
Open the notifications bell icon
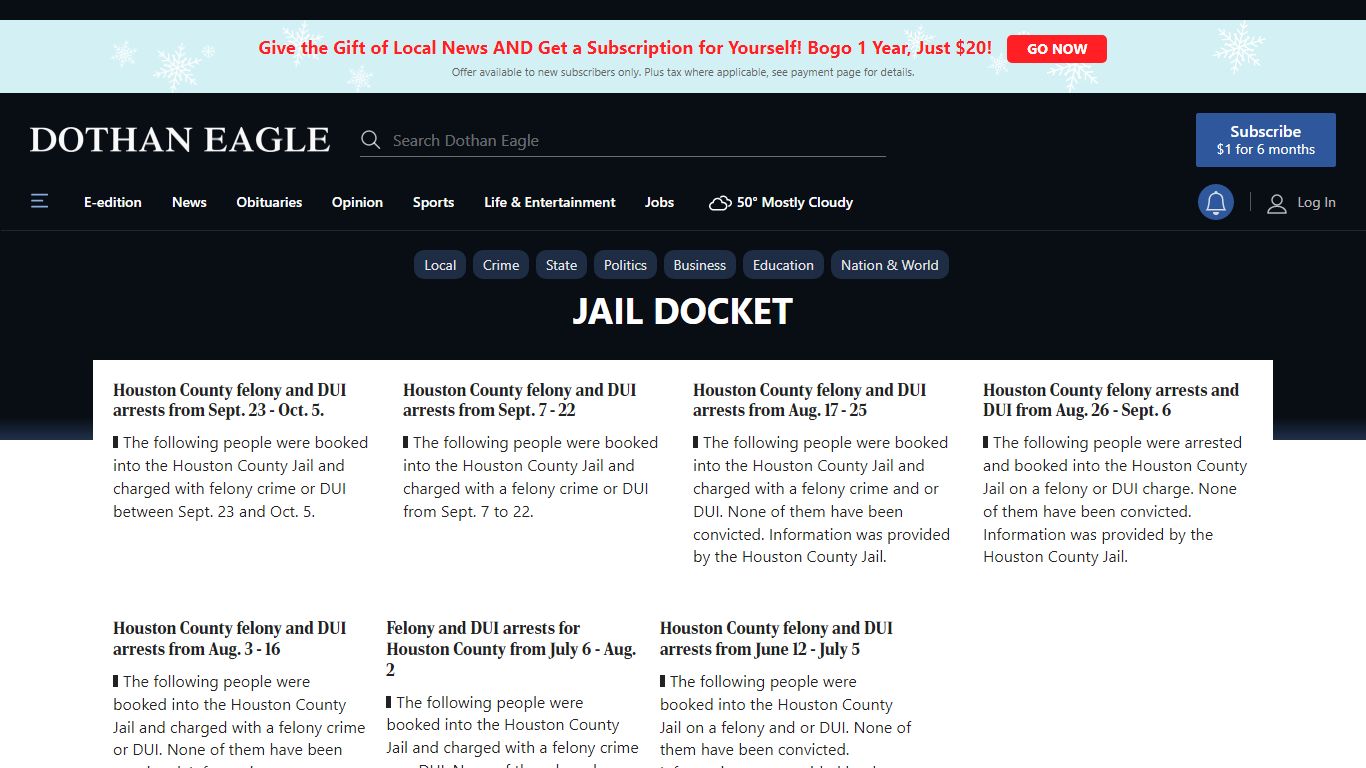(x=1216, y=203)
